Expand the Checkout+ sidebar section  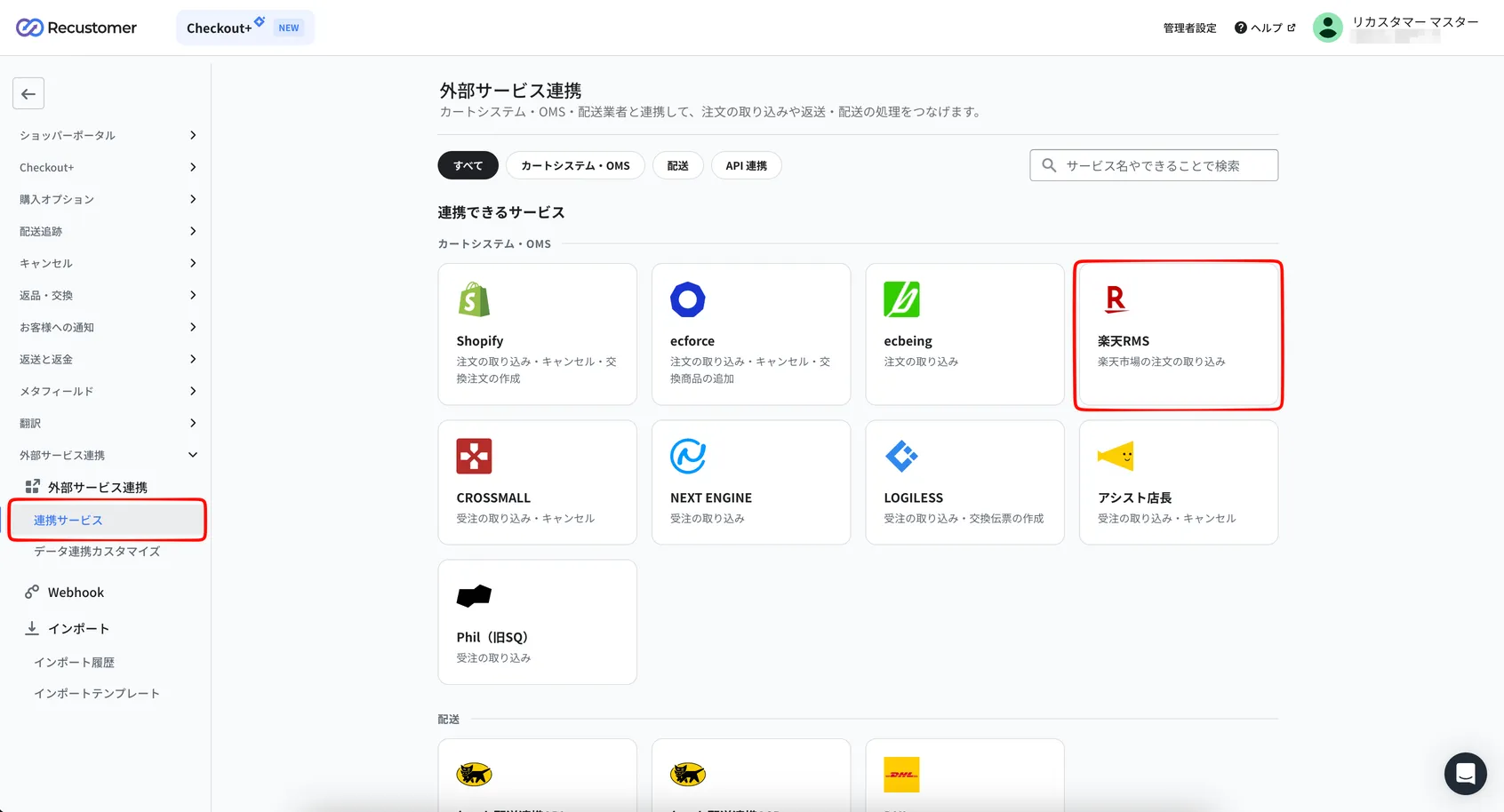pos(107,167)
